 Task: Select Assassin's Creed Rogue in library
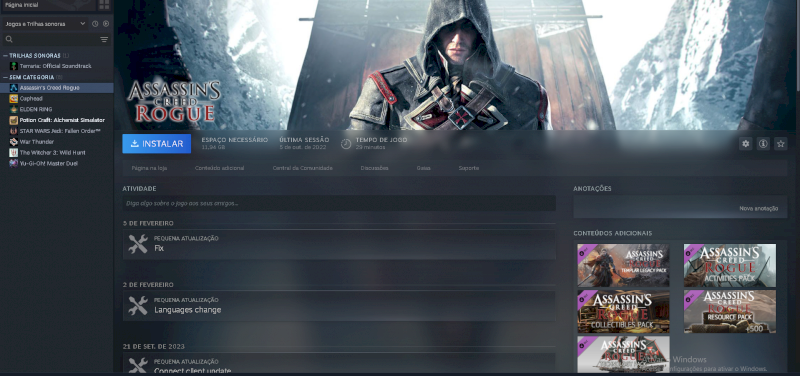click(57, 88)
